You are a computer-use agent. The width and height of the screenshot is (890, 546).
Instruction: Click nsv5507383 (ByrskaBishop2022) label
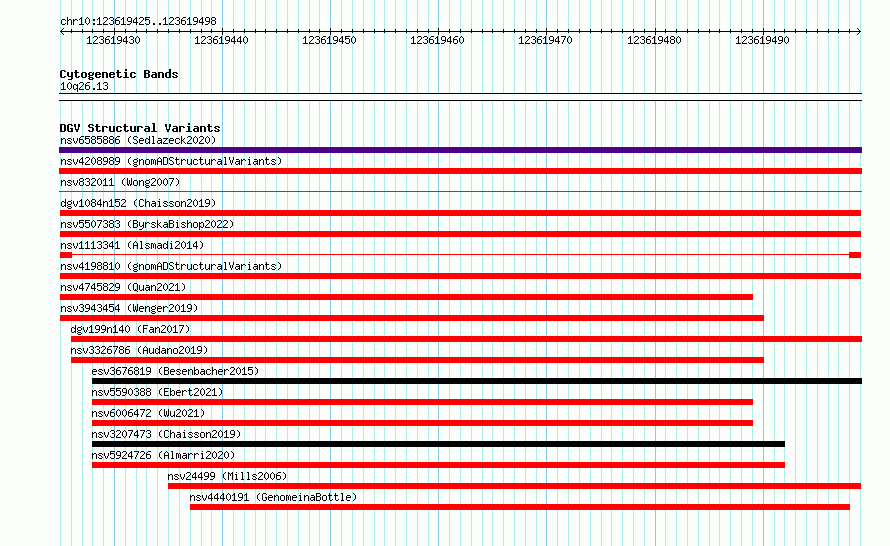[x=147, y=224]
